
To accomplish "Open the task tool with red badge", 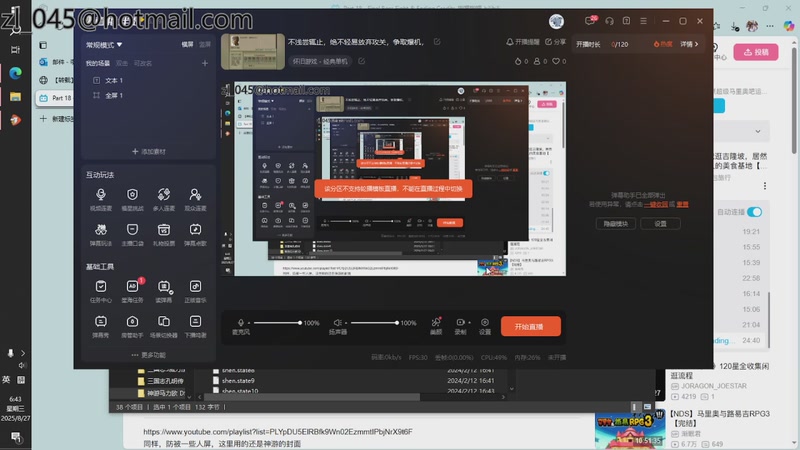I will click(x=133, y=291).
